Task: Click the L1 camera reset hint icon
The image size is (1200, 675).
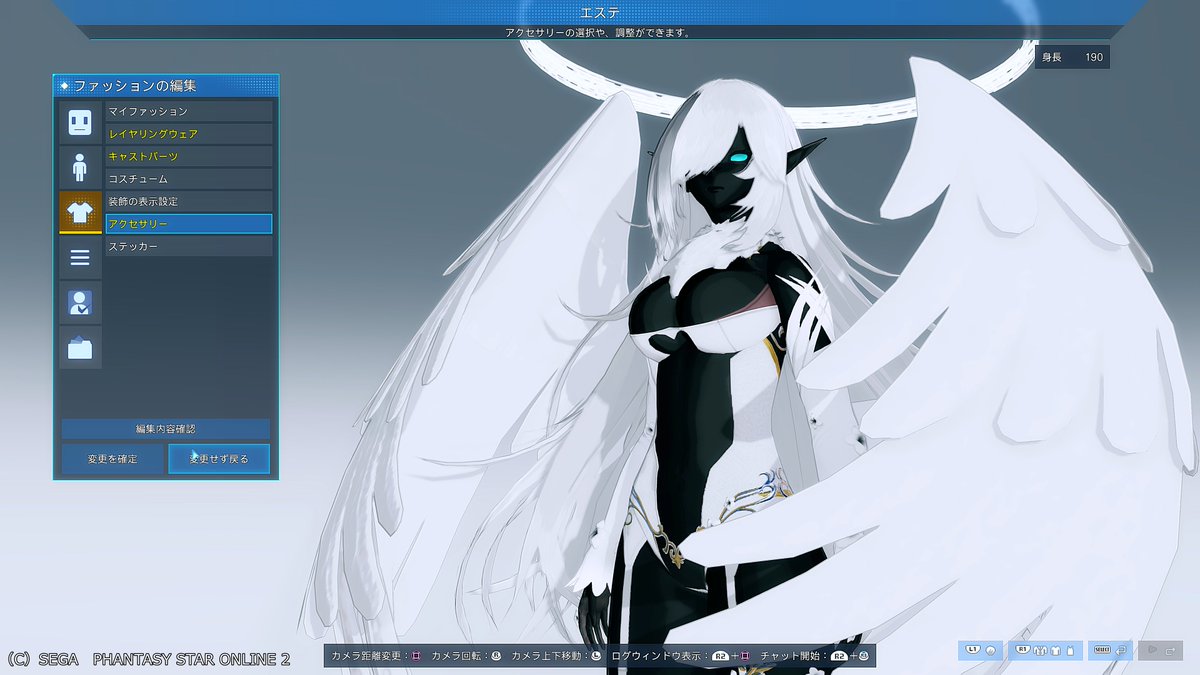Action: coord(980,650)
